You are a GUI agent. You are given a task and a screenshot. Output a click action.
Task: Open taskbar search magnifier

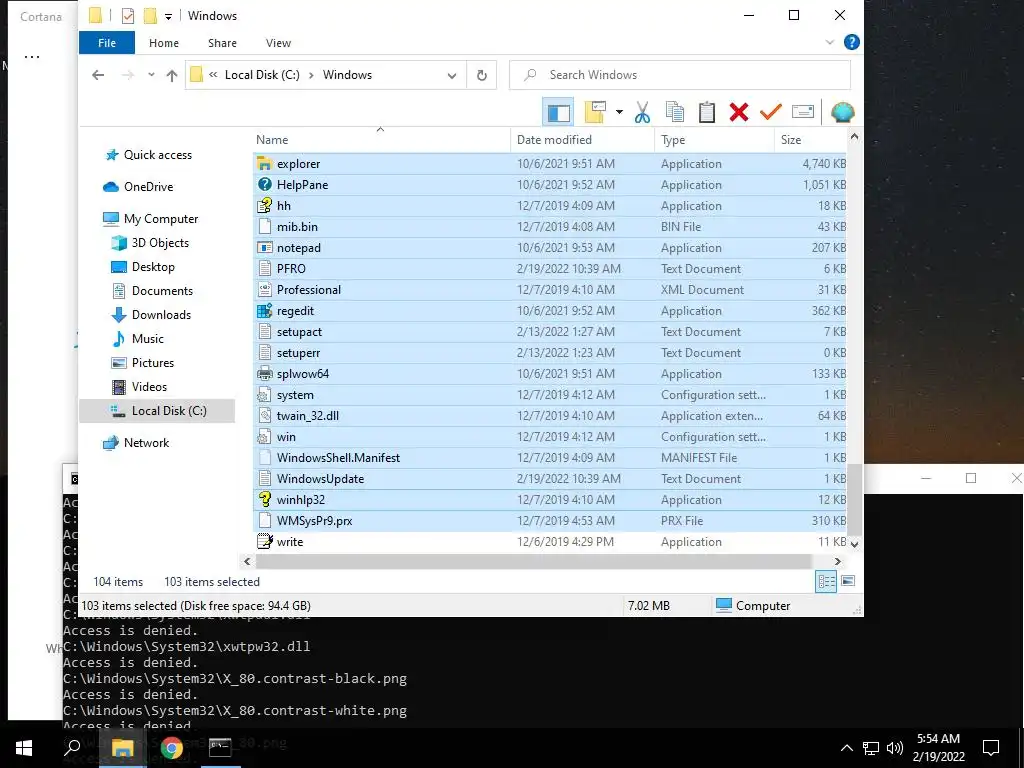point(72,748)
